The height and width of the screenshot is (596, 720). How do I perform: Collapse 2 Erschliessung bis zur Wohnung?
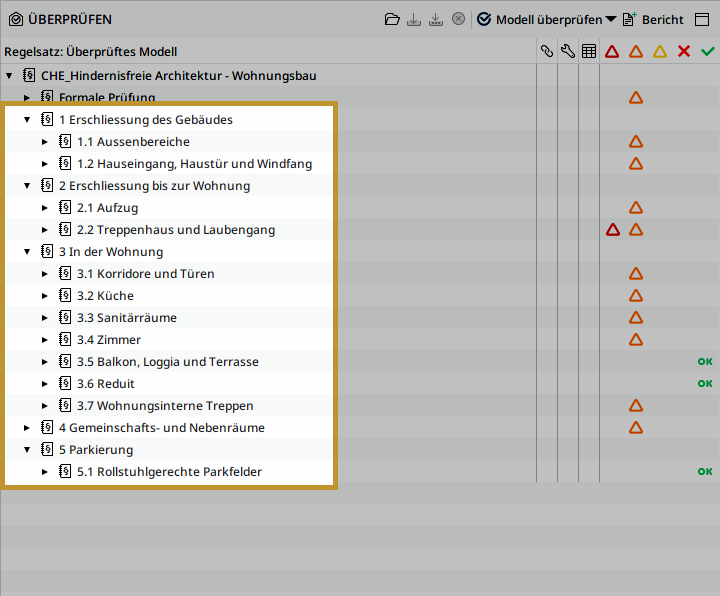tap(27, 186)
